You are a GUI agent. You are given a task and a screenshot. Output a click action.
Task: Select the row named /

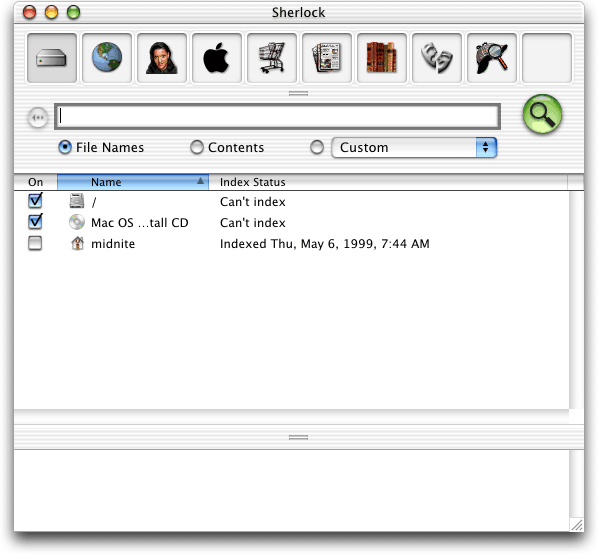(x=94, y=202)
